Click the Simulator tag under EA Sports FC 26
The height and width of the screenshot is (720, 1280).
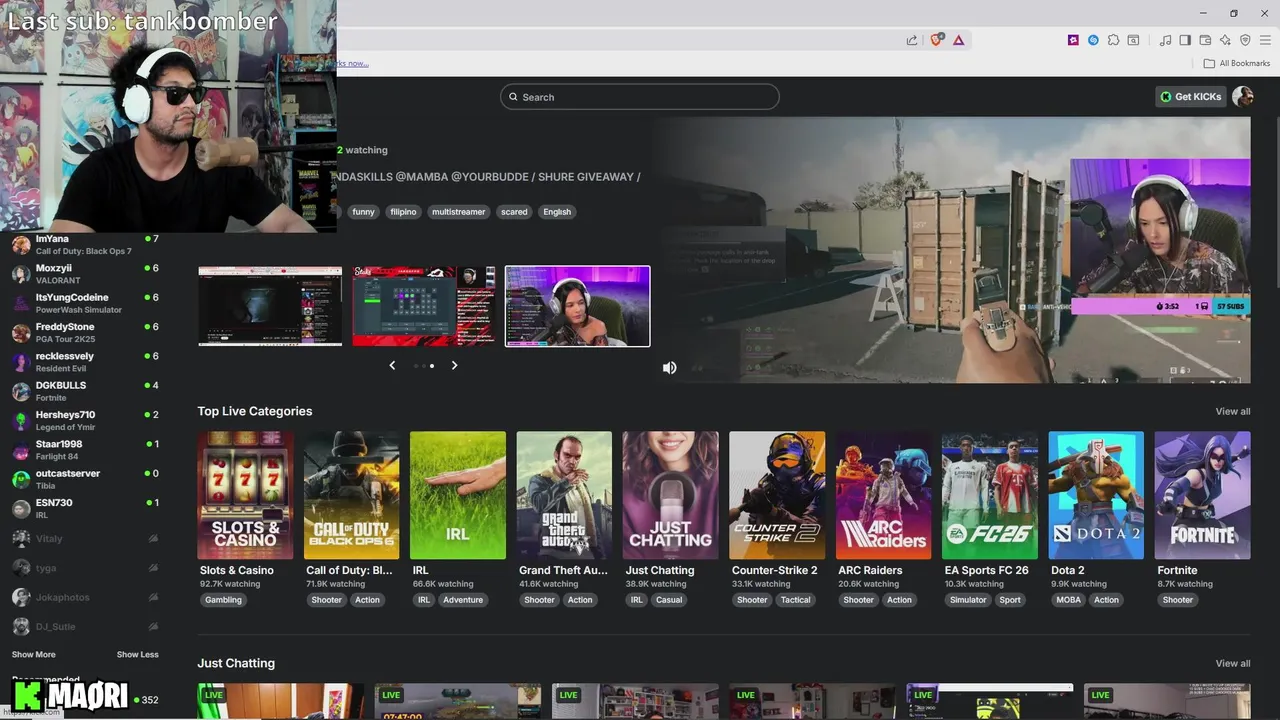968,600
